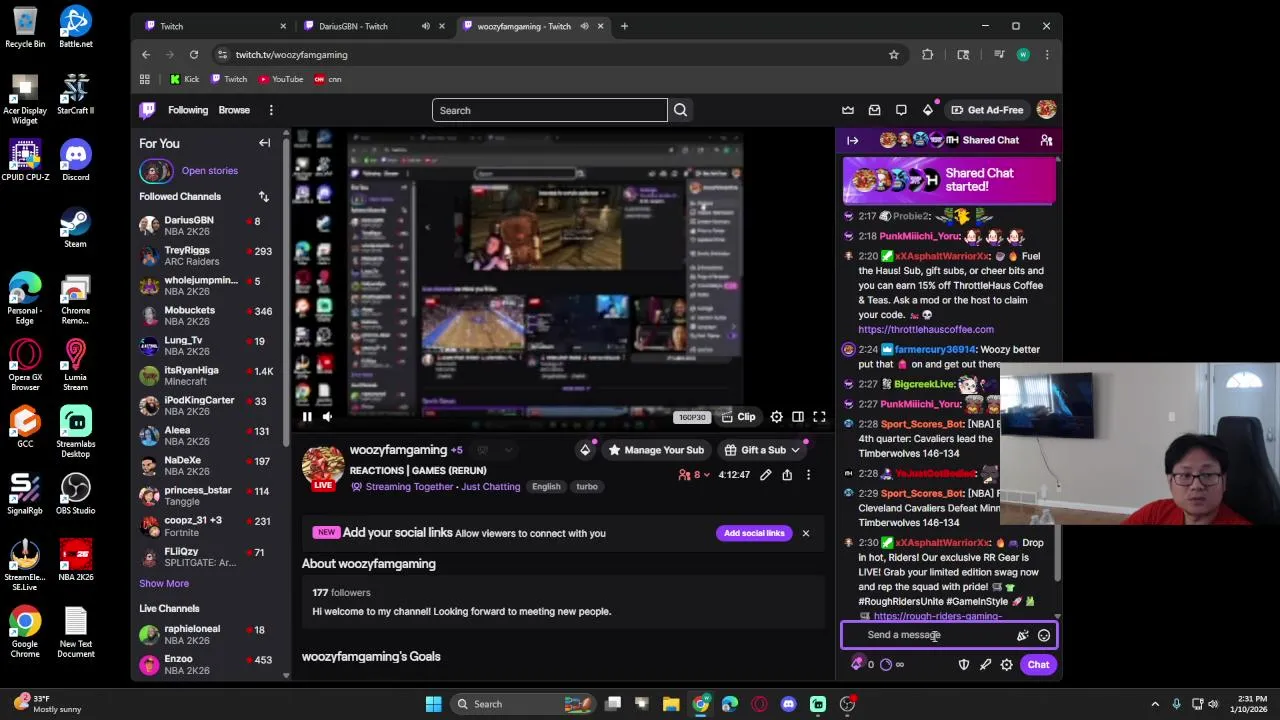Image resolution: width=1280 pixels, height=720 pixels.
Task: Click the Get Ad-Free button
Action: click(x=987, y=110)
